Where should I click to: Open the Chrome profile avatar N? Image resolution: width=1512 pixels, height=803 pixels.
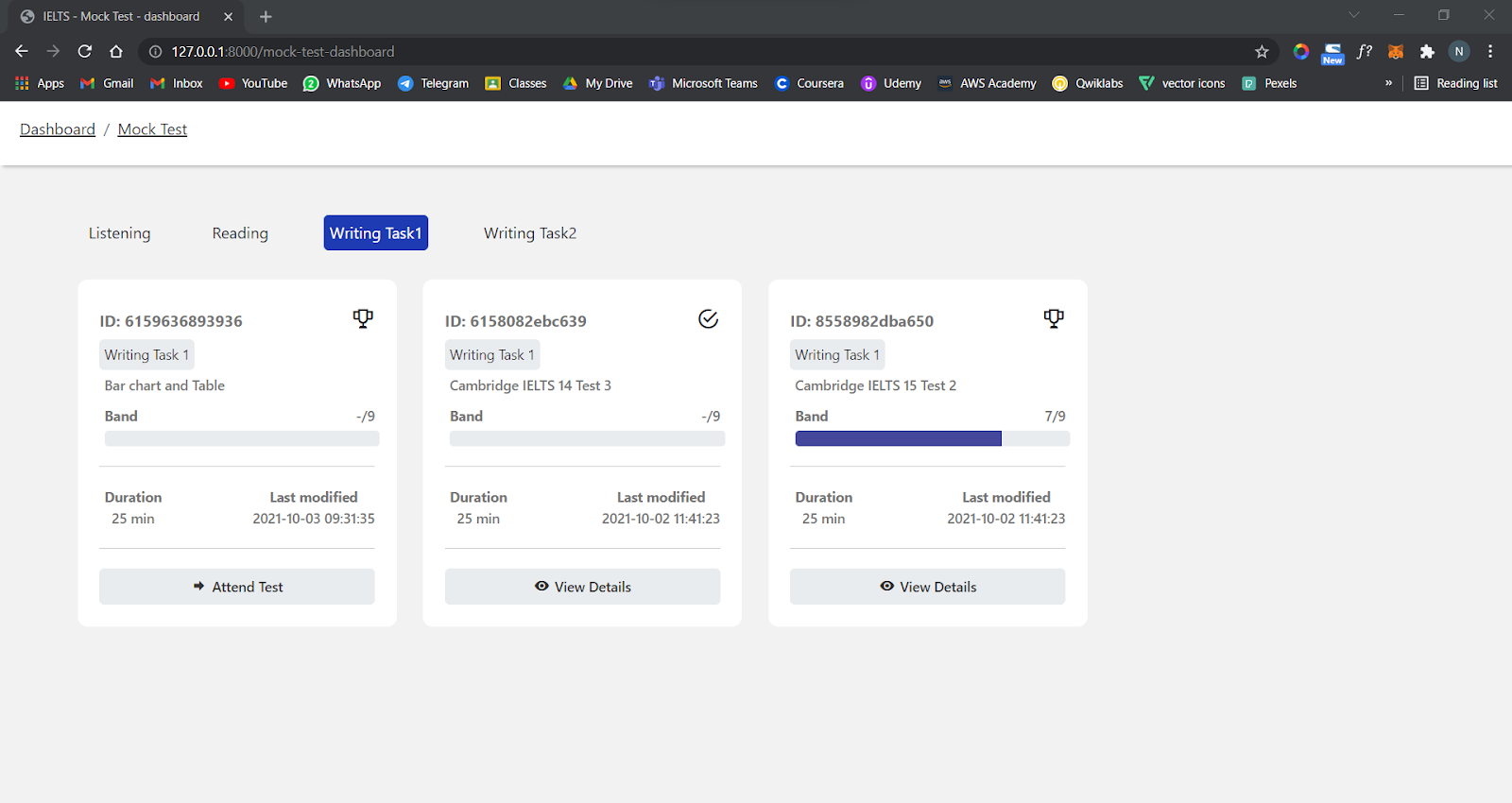coord(1459,52)
